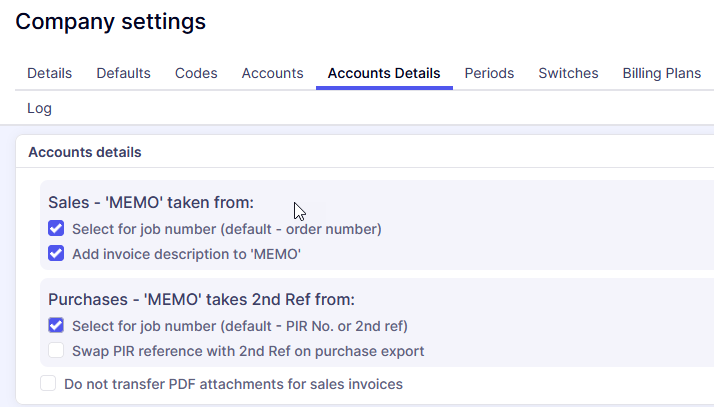Open the Periods tab
The image size is (714, 407).
tap(489, 73)
